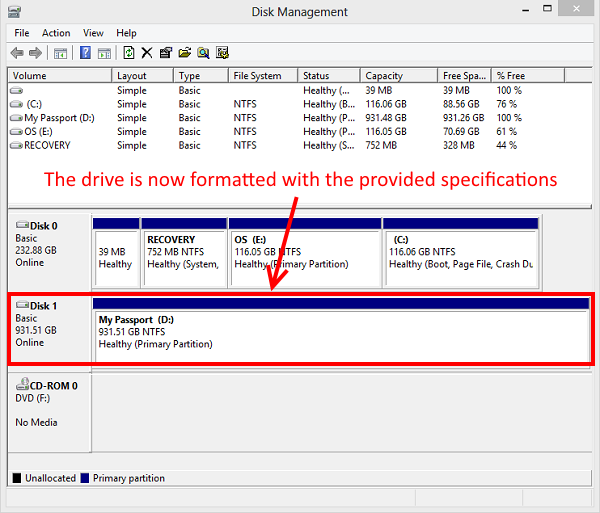Sort by the % Free column header
The width and height of the screenshot is (600, 513).
tap(528, 76)
